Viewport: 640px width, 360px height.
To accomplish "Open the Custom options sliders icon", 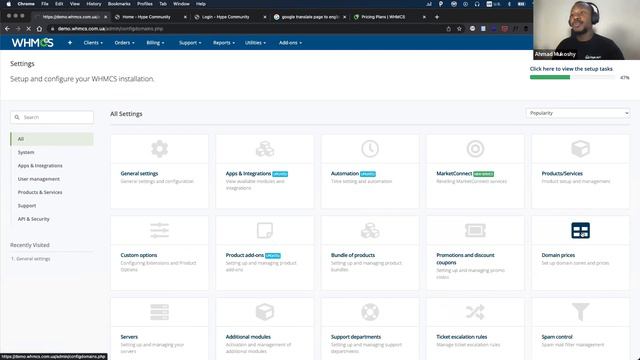I will point(160,231).
